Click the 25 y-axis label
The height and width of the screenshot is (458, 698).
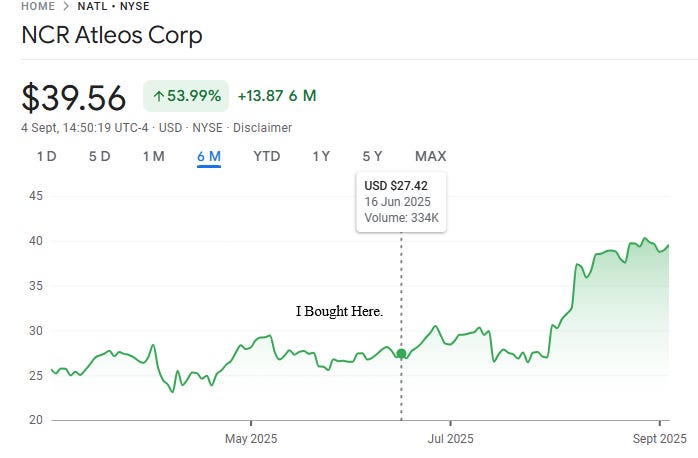click(x=36, y=376)
